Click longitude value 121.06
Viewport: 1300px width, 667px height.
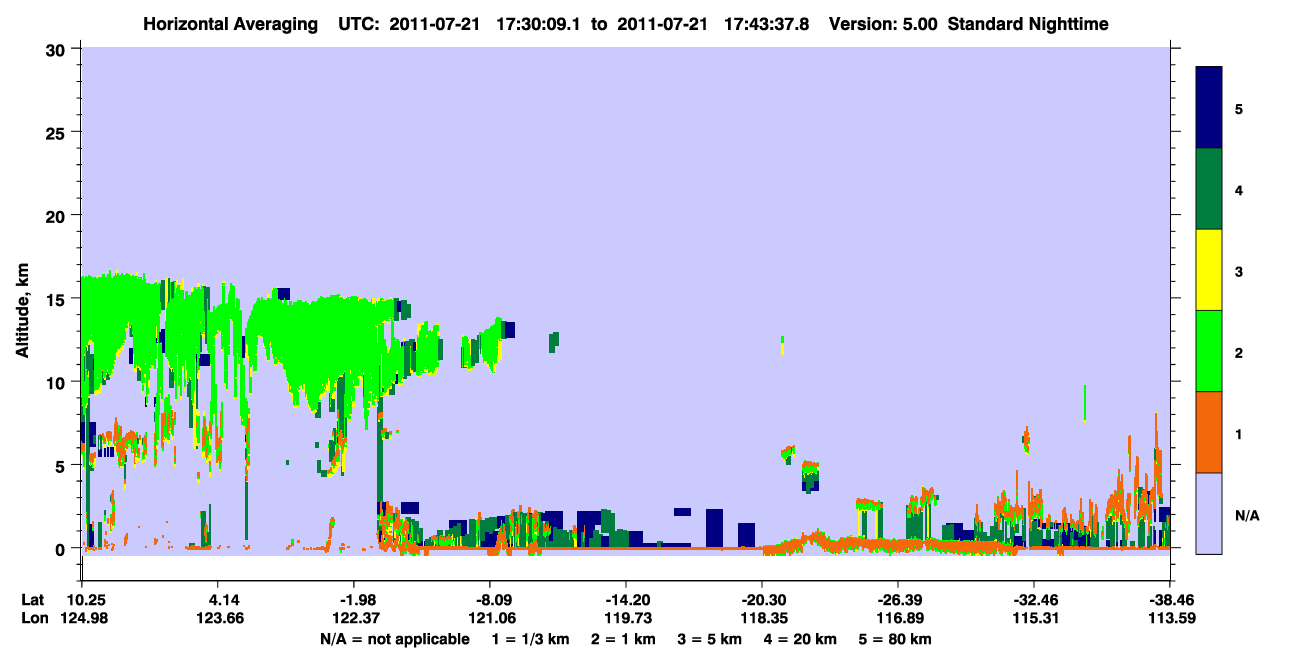(x=490, y=619)
